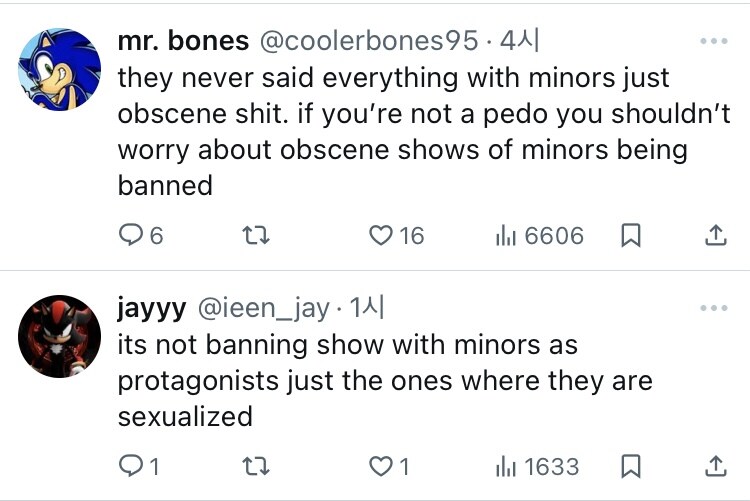Visit the @ieen_jay handle
This screenshot has height=501, width=750.
(x=266, y=309)
